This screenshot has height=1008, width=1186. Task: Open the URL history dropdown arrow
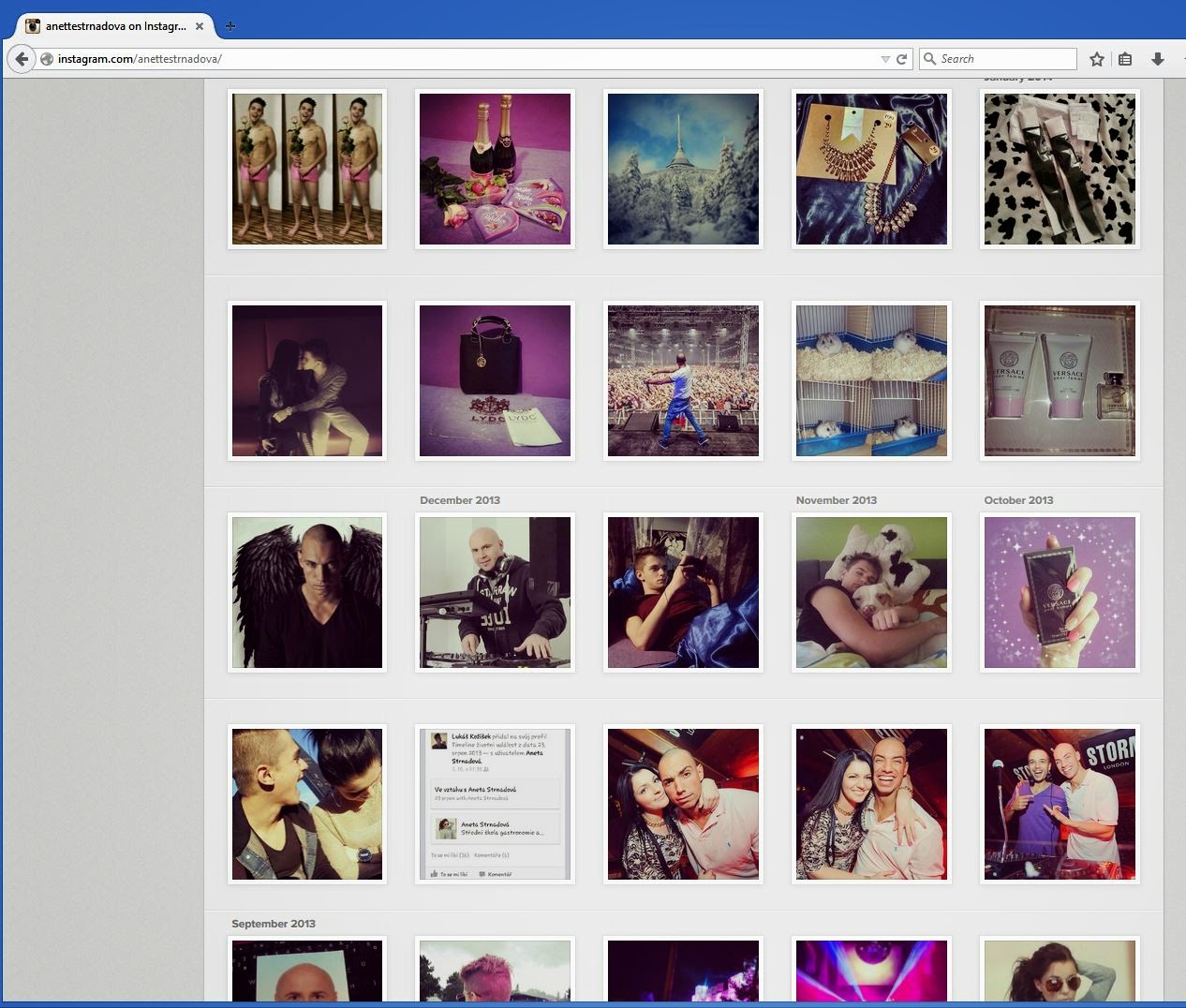(x=885, y=59)
